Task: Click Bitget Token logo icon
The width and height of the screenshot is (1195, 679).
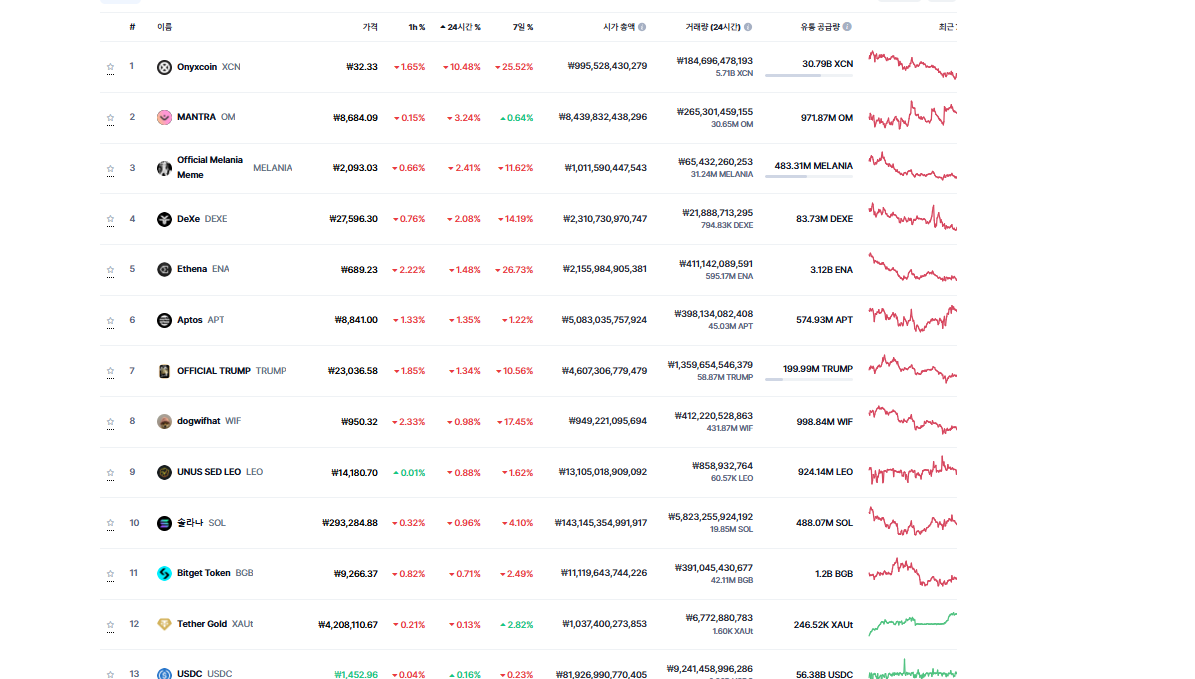Action: coord(164,573)
